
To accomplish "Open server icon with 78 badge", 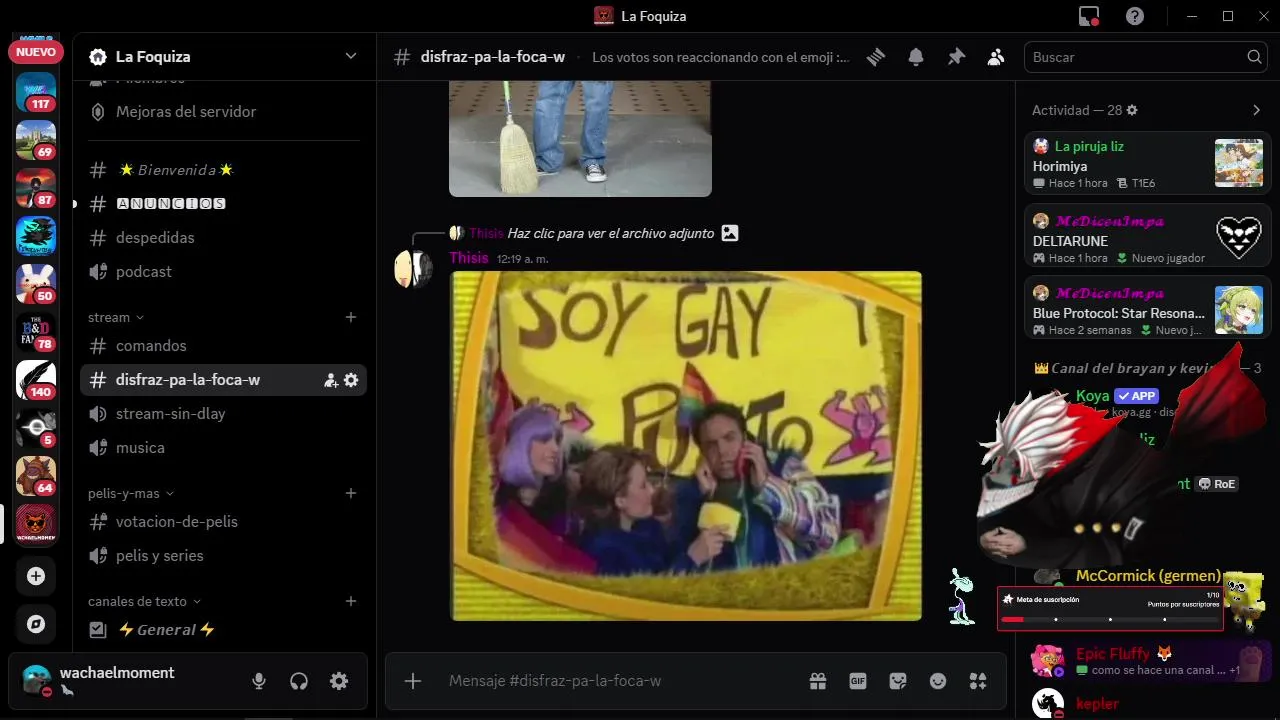I will click(x=36, y=332).
